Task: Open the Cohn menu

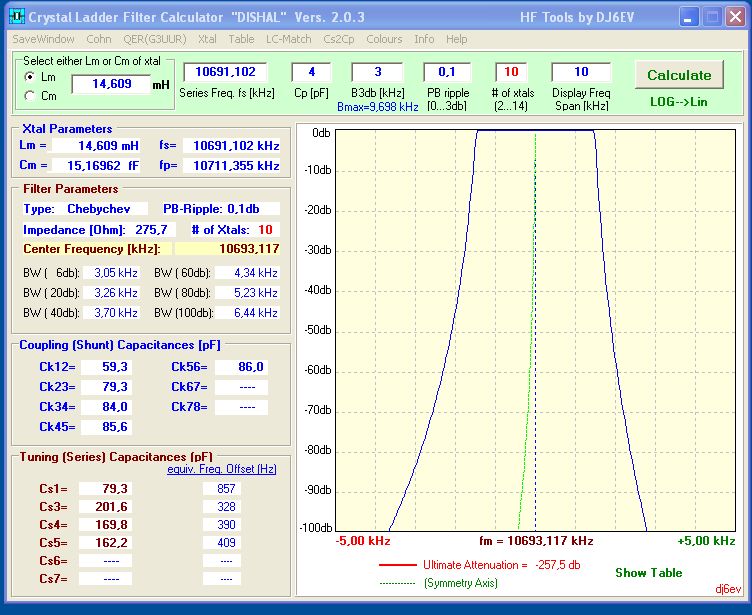Action: coord(99,39)
